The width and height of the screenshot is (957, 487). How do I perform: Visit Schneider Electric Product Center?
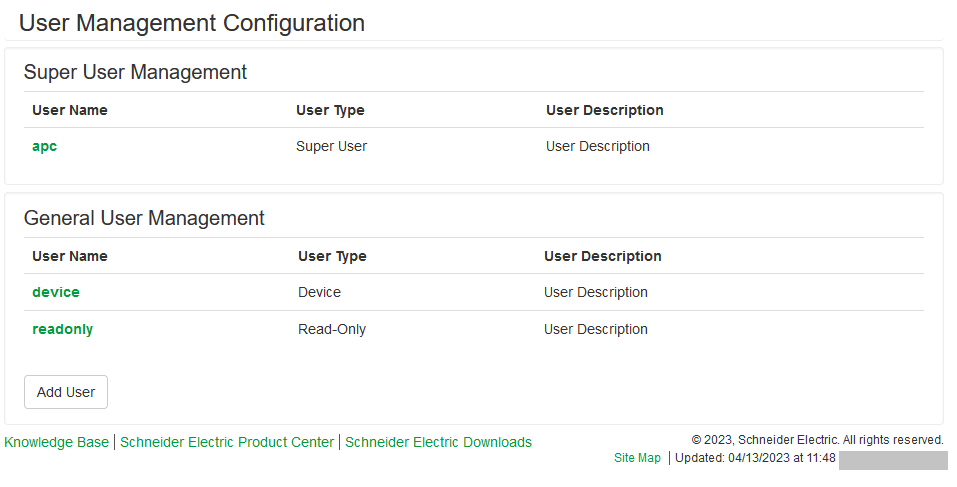pos(227,442)
